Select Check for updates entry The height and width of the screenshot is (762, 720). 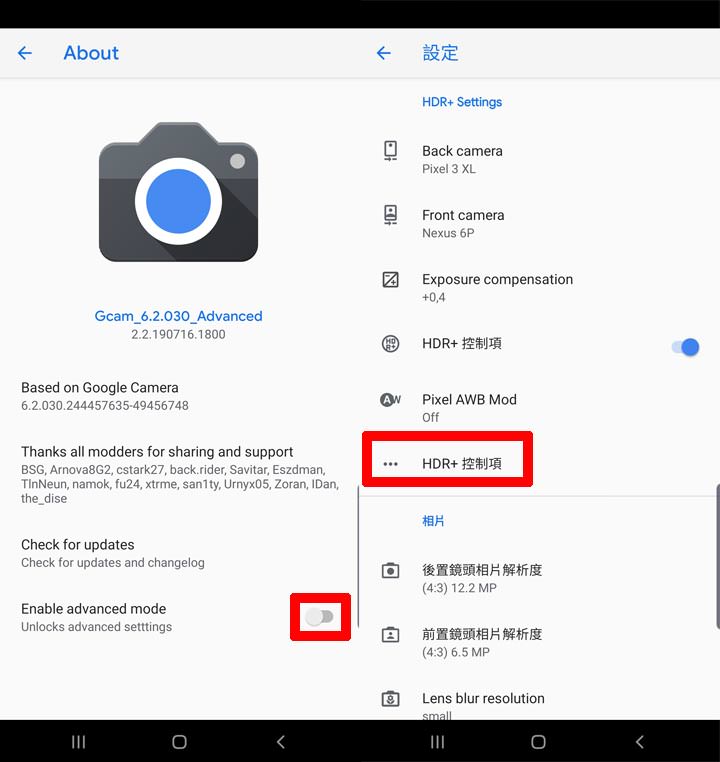(x=180, y=553)
